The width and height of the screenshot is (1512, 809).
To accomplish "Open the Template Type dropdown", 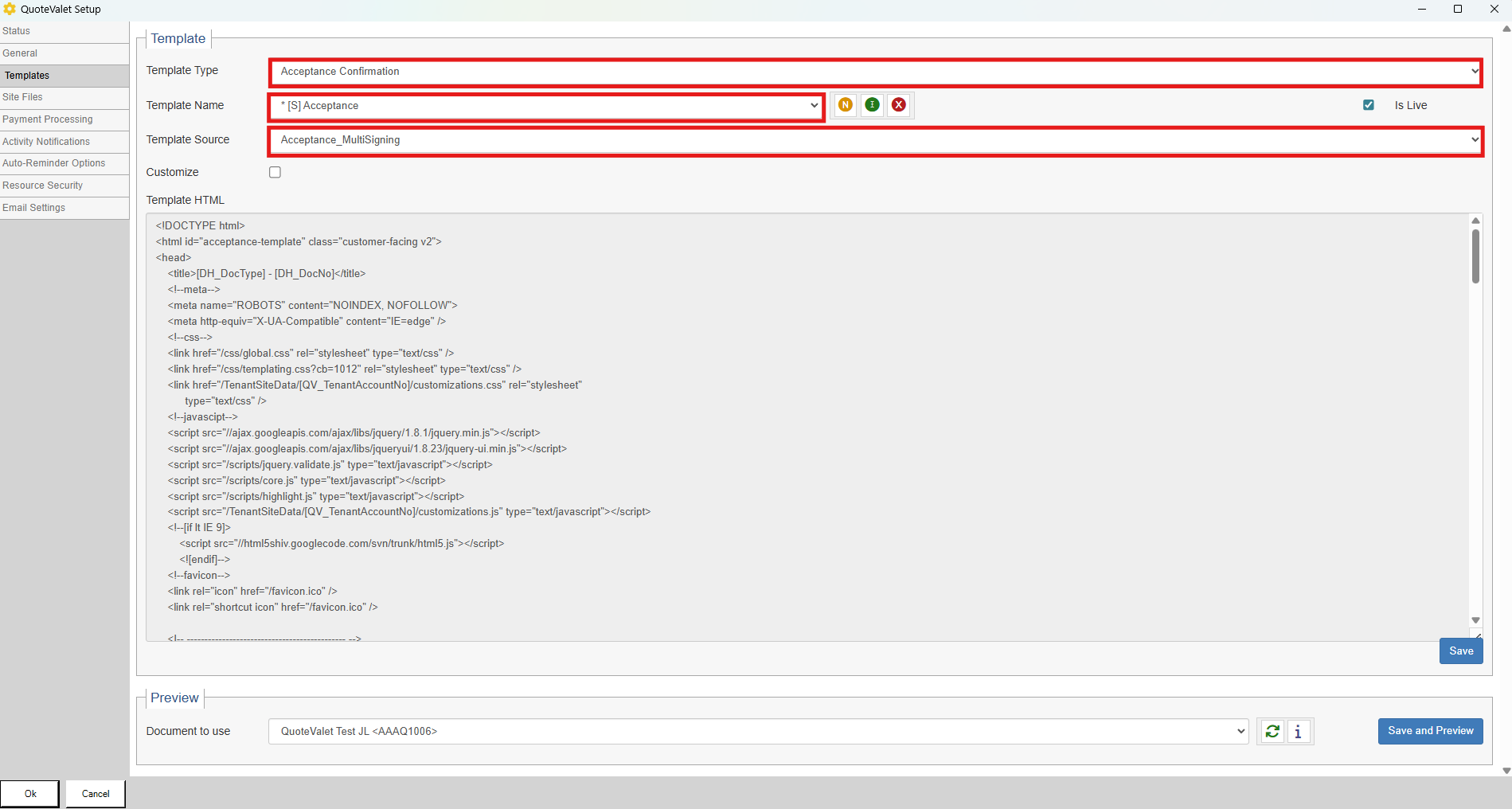I will [x=874, y=72].
